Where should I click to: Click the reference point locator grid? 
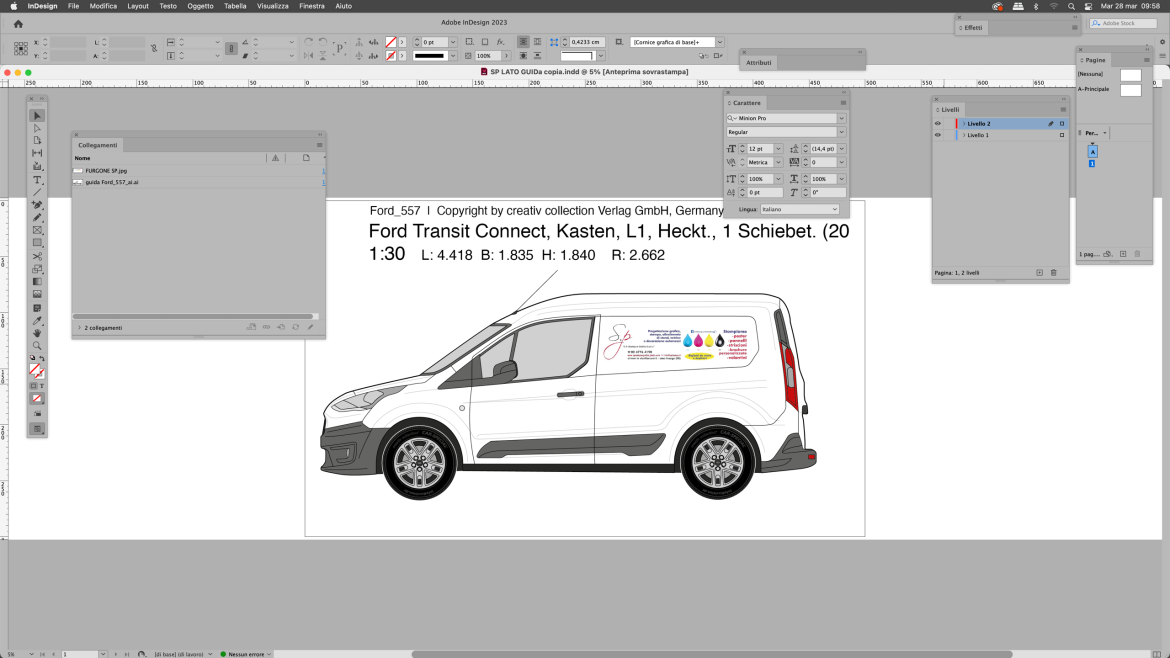(x=21, y=48)
